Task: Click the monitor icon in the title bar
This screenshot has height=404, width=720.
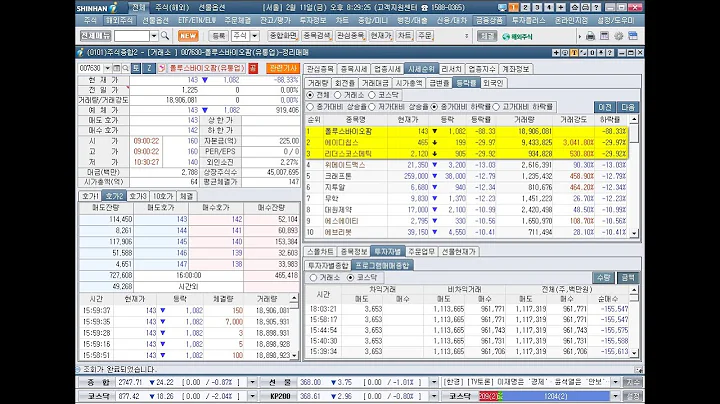Action: (x=502, y=7)
